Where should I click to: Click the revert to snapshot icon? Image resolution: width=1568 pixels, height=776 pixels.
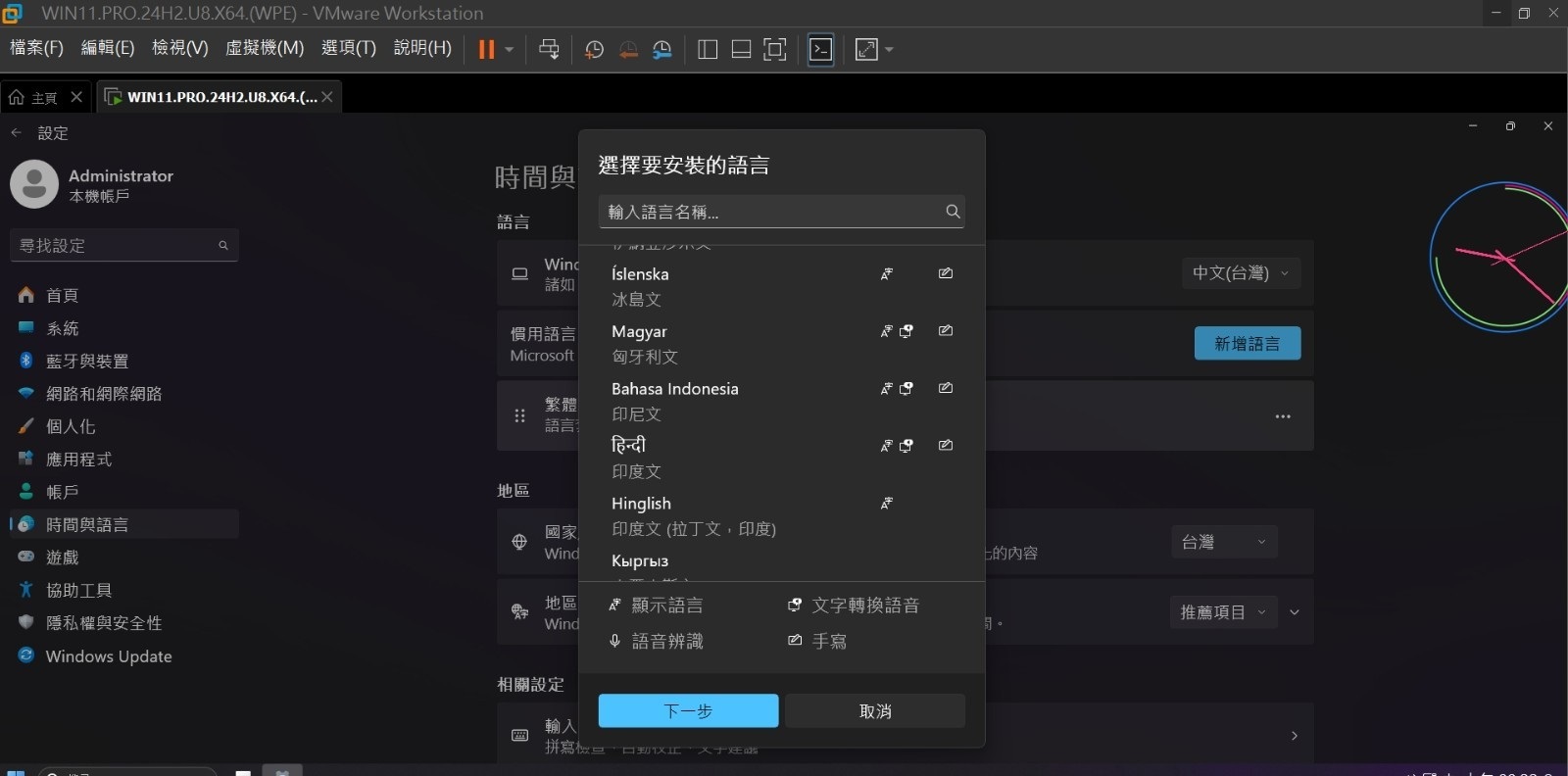(x=628, y=49)
